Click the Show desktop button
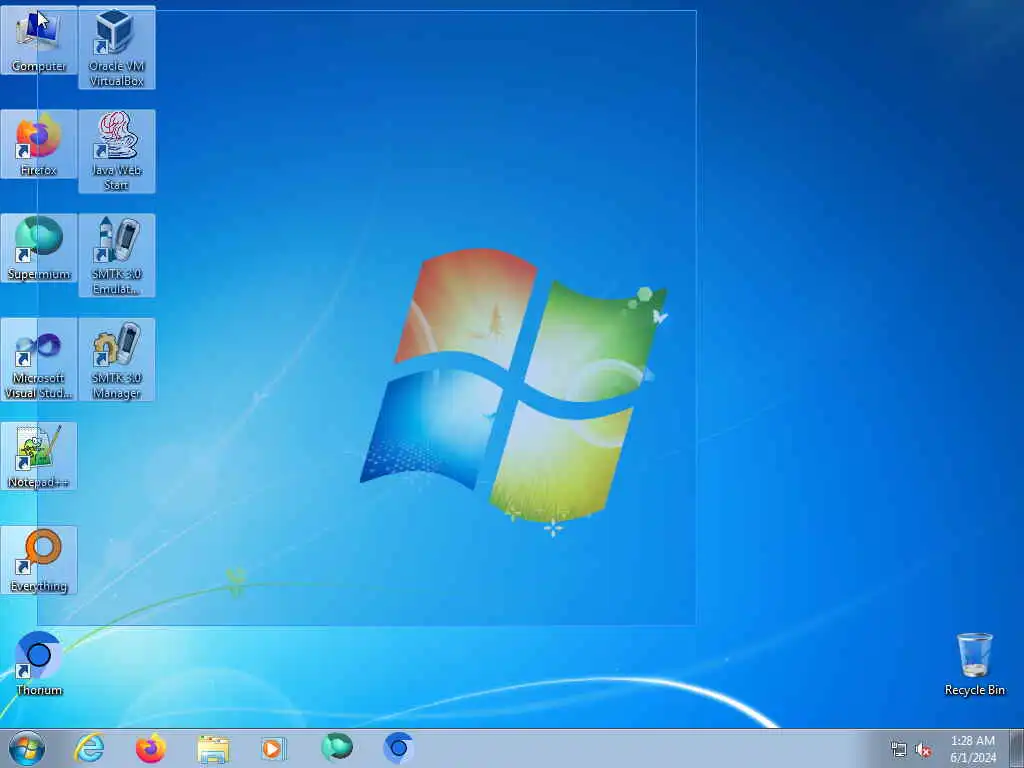1024x768 pixels. (x=1017, y=749)
